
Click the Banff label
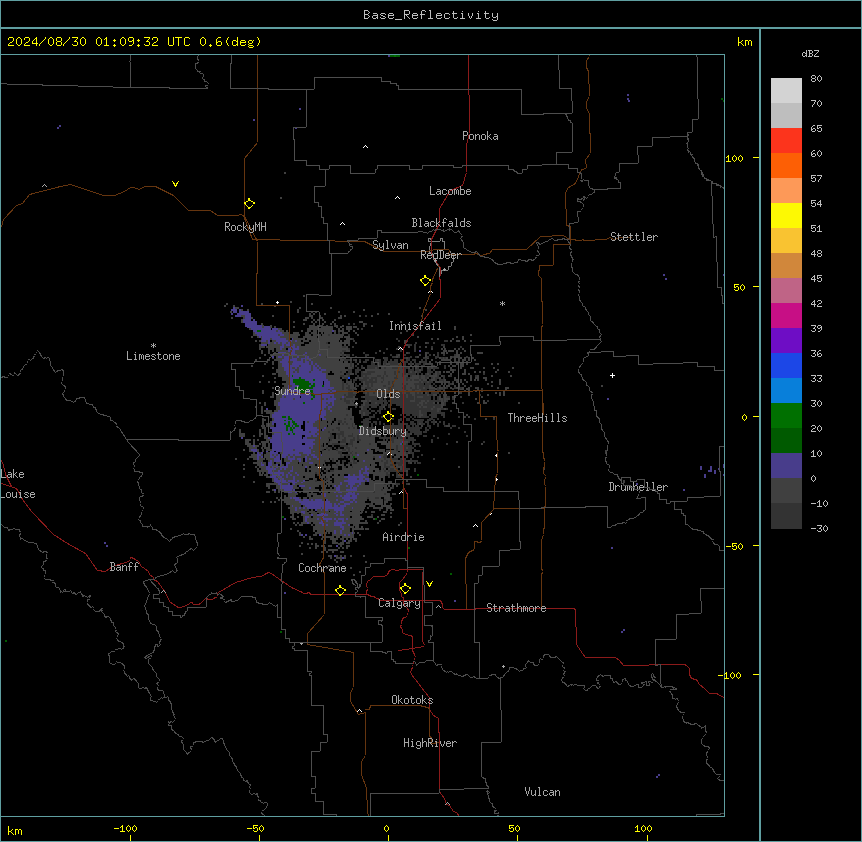[x=124, y=567]
